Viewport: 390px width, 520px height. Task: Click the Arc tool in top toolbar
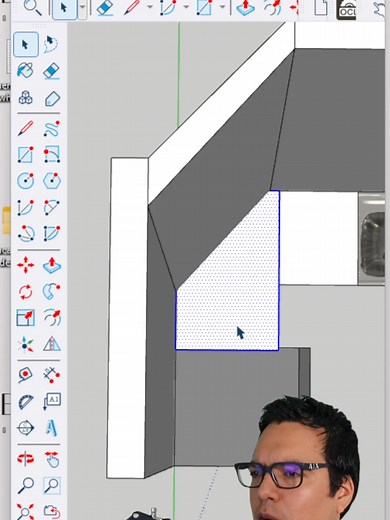pyautogui.click(x=168, y=7)
